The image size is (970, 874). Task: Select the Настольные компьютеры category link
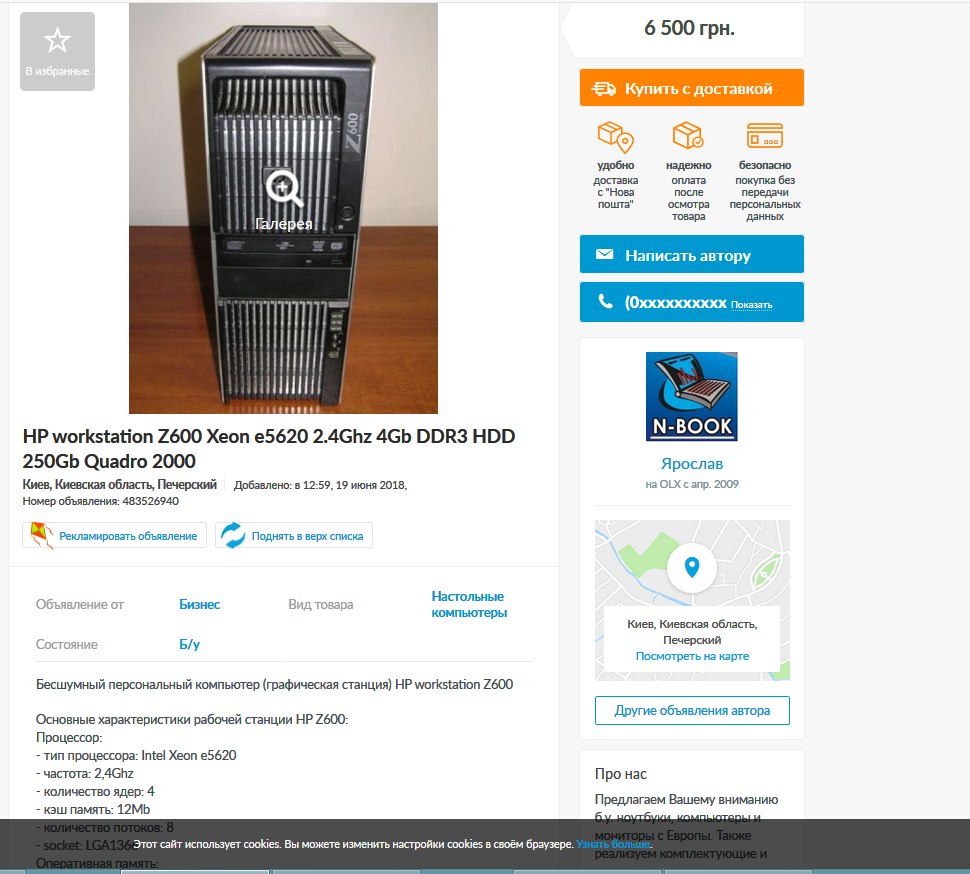coord(469,604)
